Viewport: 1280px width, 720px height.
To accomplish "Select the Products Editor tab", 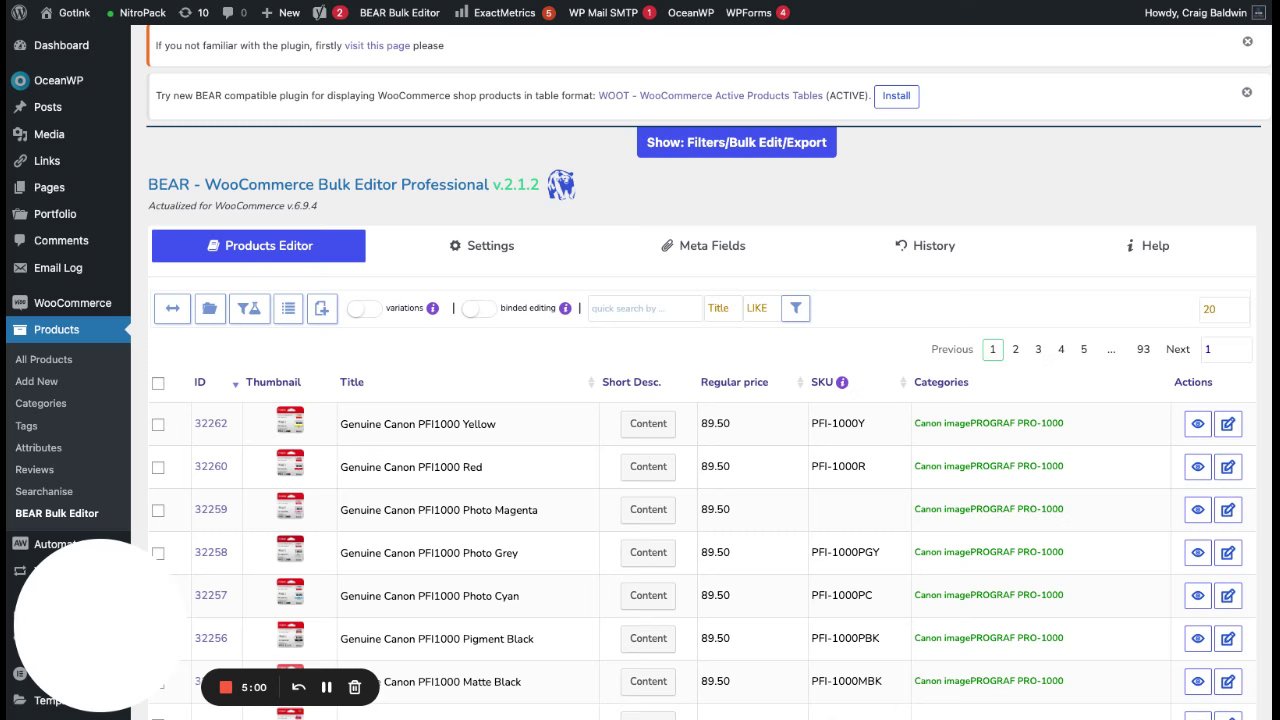I will (x=259, y=246).
